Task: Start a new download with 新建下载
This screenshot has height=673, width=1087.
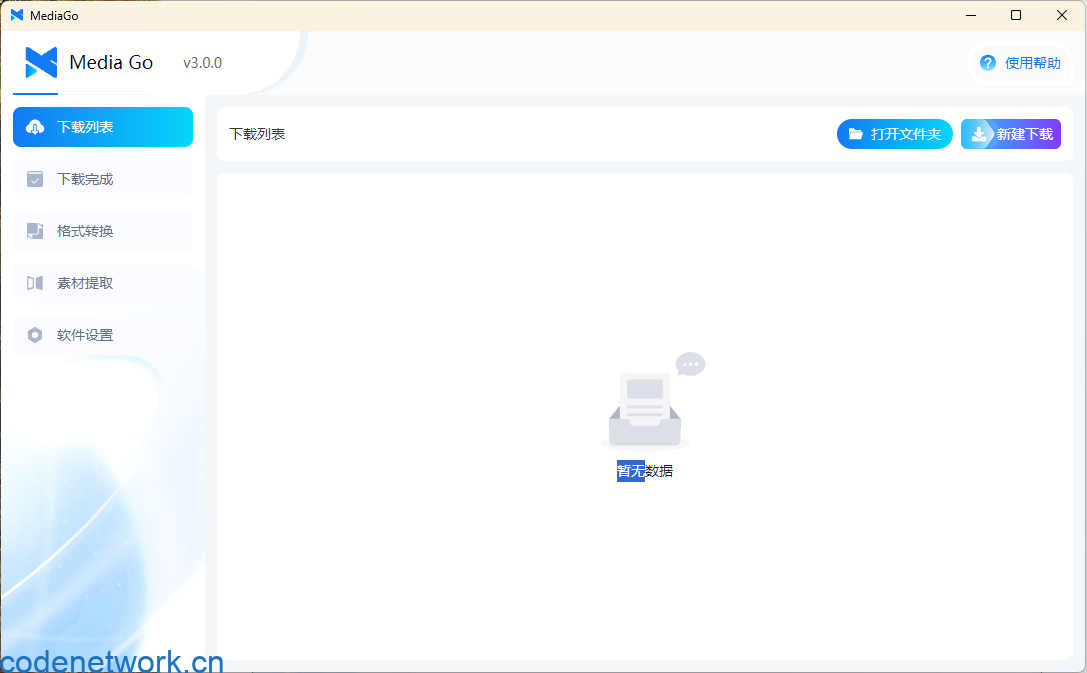Action: [1011, 134]
